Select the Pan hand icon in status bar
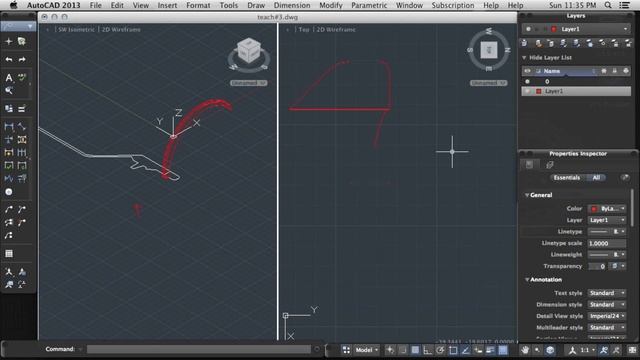The height and width of the screenshot is (360, 640). [x=525, y=350]
